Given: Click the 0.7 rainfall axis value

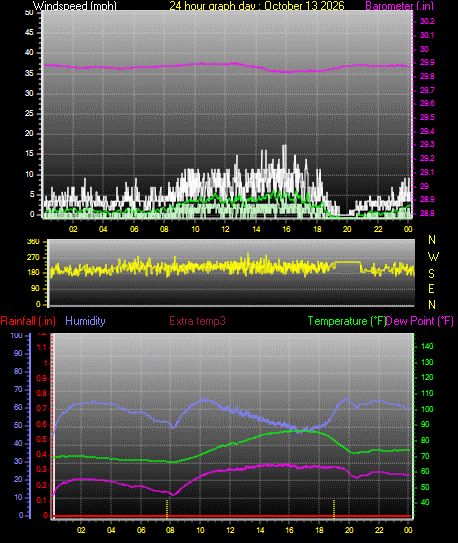Looking at the screenshot, I should click(42, 409).
